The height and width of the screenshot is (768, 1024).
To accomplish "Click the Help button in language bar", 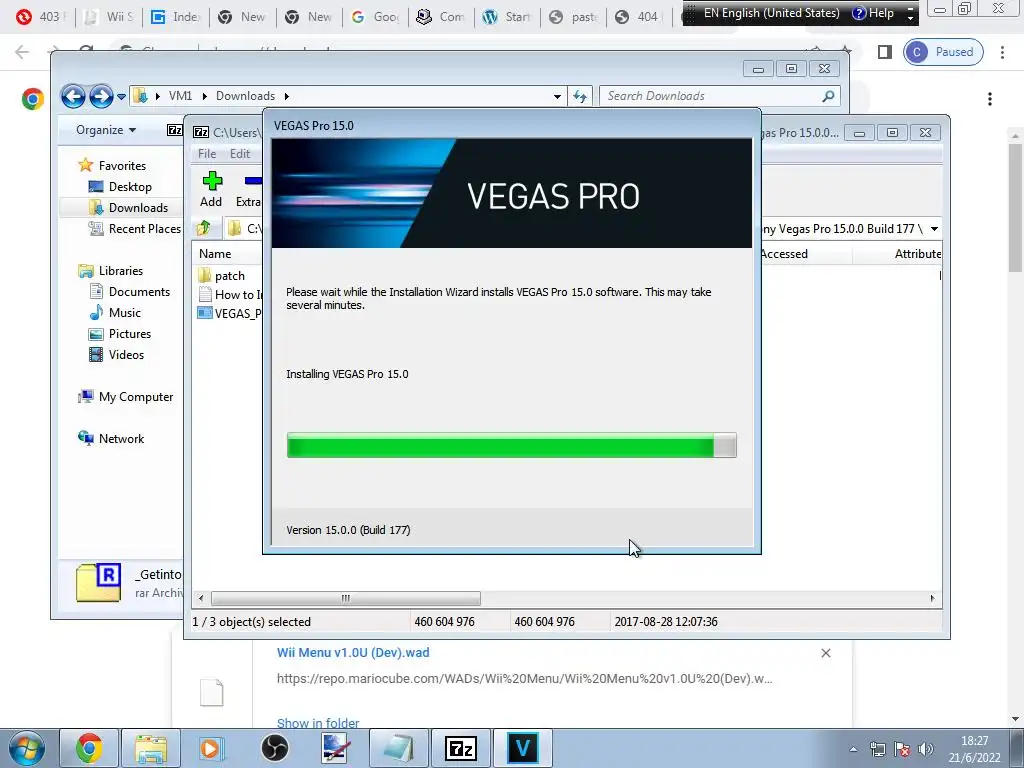I will tap(873, 13).
